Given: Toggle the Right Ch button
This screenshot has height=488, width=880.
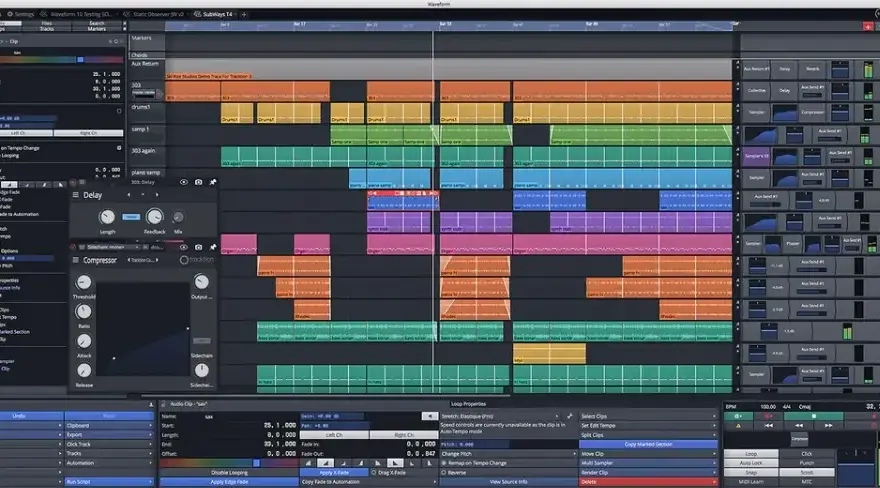Looking at the screenshot, I should coord(404,435).
